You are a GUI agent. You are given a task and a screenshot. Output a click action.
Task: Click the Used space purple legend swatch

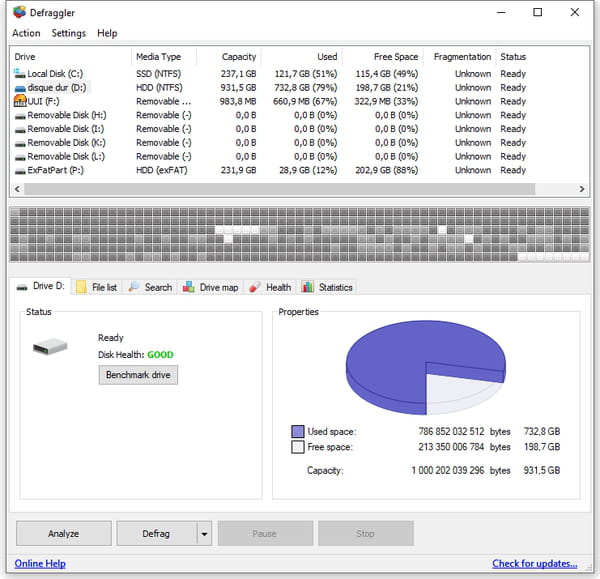tap(298, 431)
